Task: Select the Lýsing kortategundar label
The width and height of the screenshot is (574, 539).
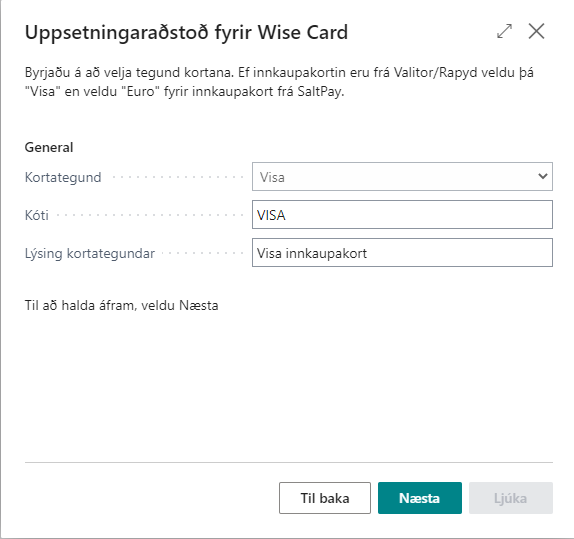Action: (x=90, y=253)
